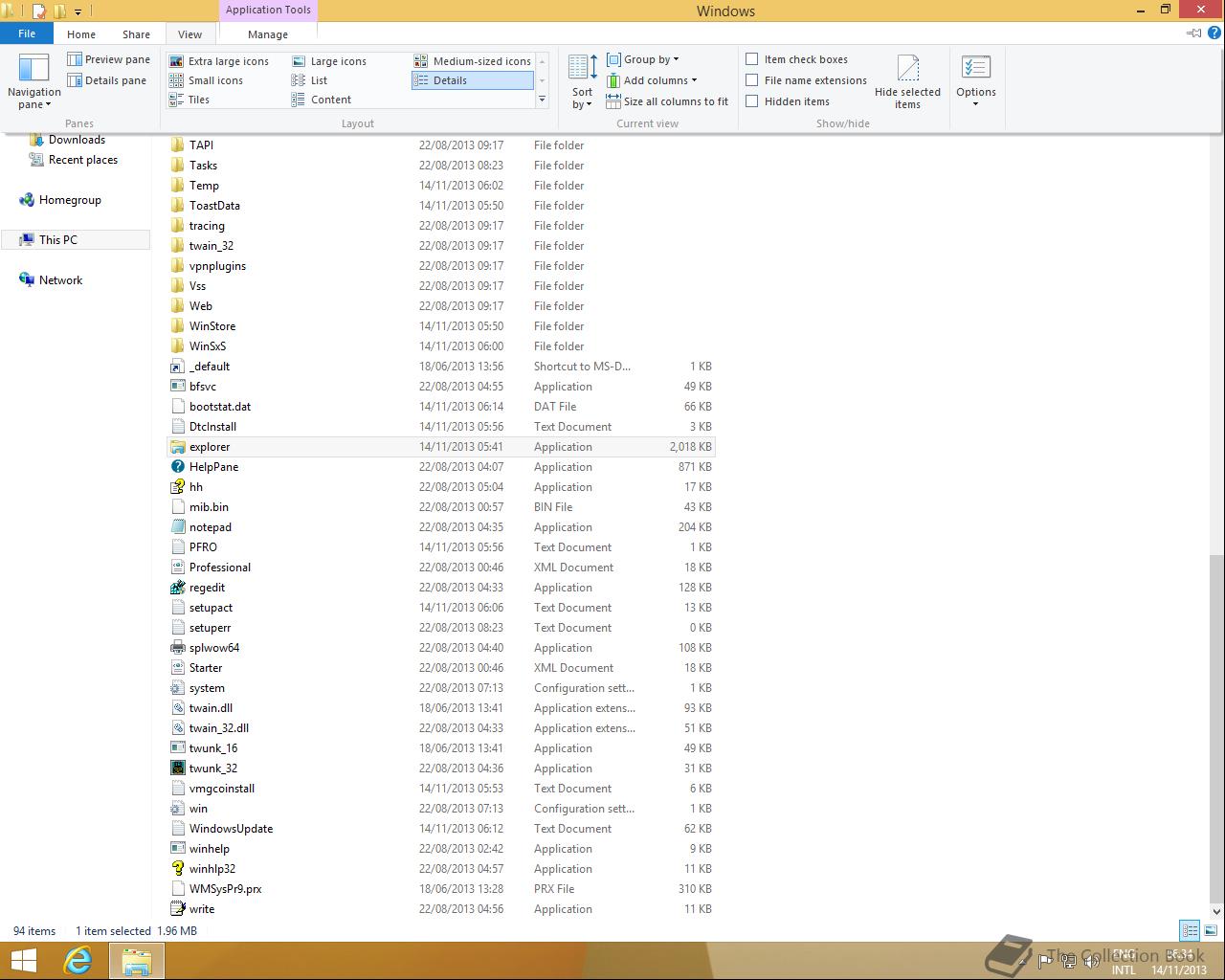Select the notepad application icon
The image size is (1225, 980).
177,527
